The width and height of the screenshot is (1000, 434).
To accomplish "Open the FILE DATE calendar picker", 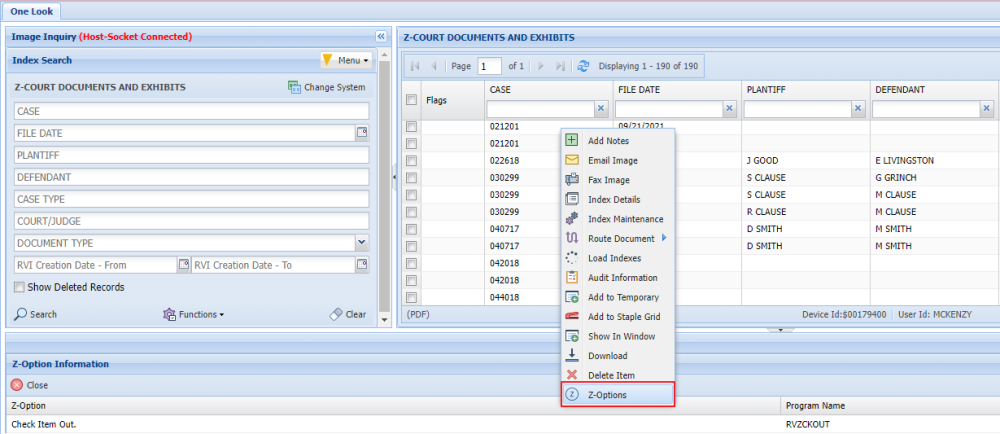I will click(x=362, y=133).
